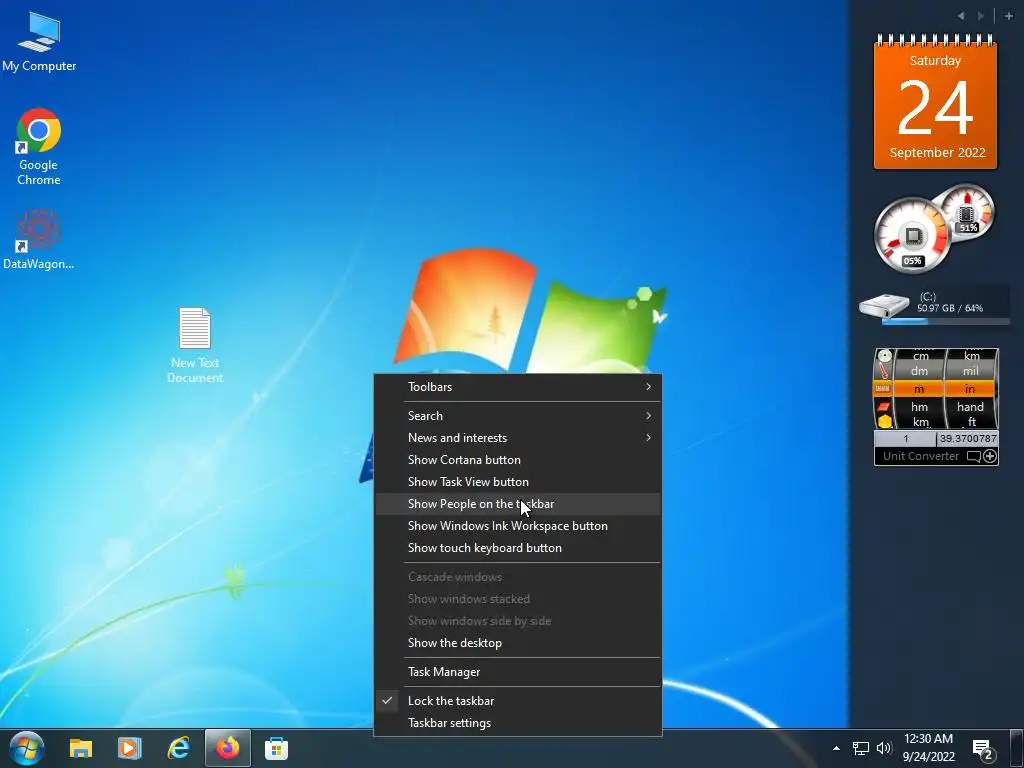Image resolution: width=1024 pixels, height=768 pixels.
Task: Click the taskbar clock showing 12:30 AM
Action: tap(928, 748)
